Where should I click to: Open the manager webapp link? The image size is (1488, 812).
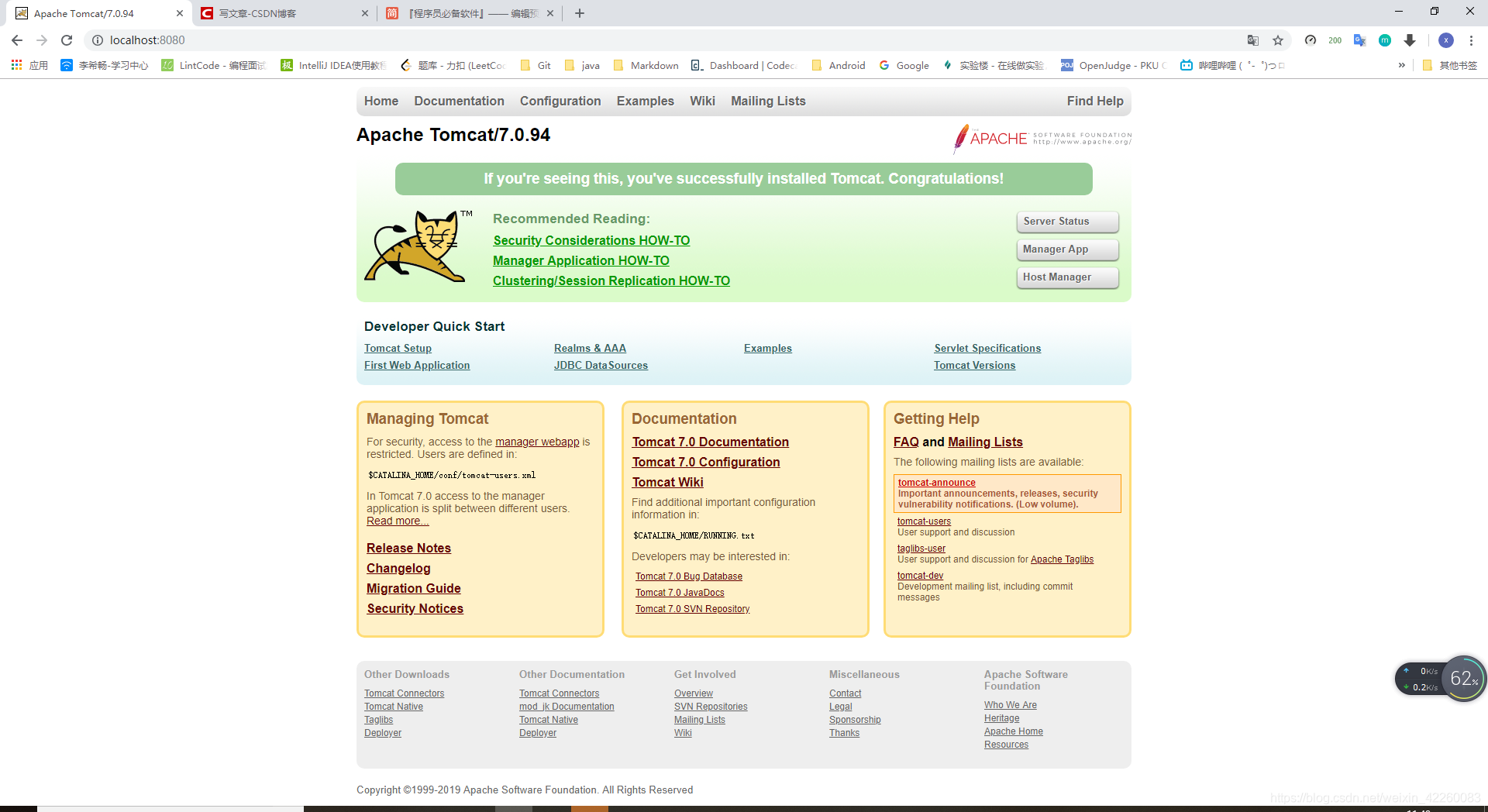(x=537, y=442)
